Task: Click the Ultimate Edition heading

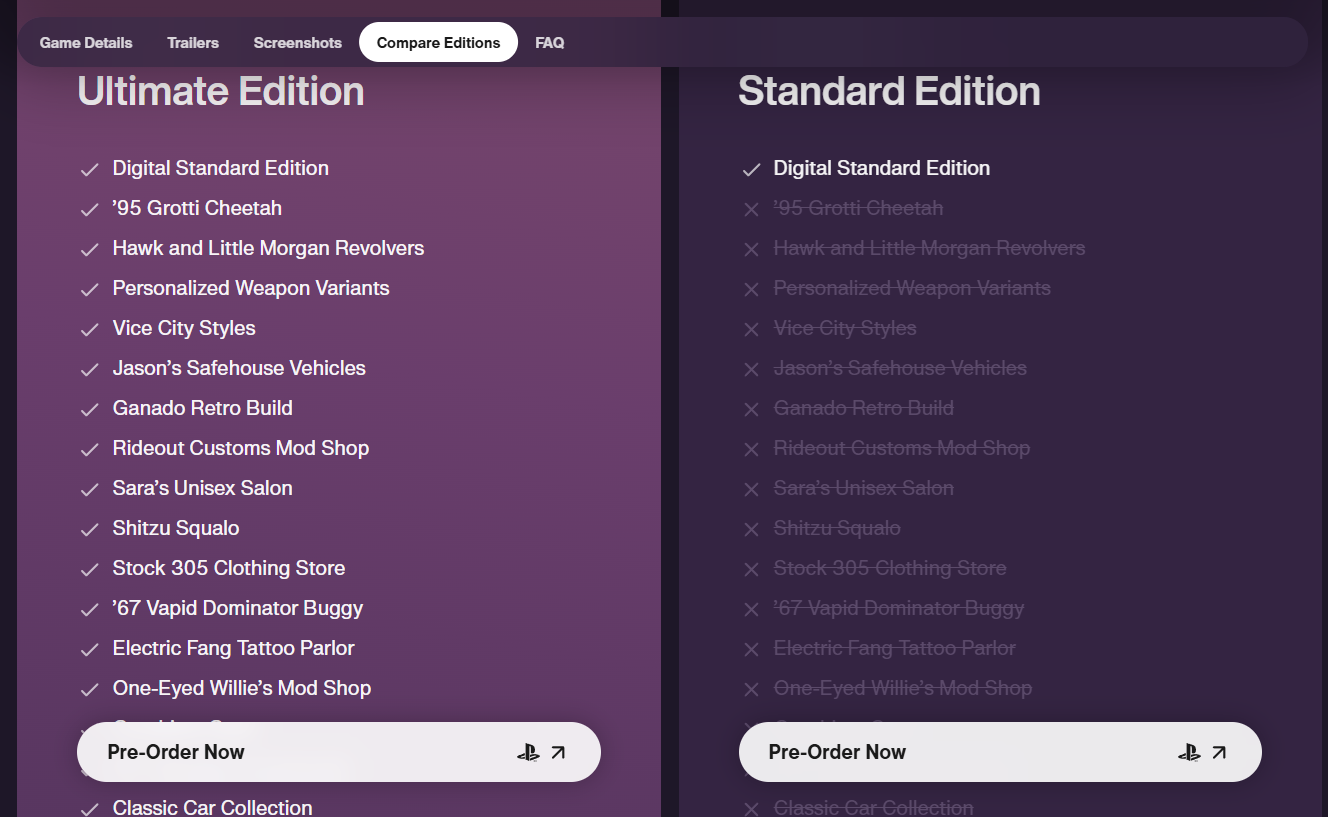Action: coord(221,91)
